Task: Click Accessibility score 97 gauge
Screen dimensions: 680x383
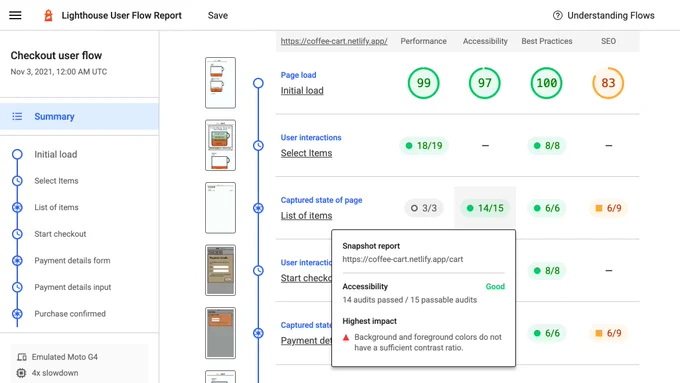Action: (485, 83)
